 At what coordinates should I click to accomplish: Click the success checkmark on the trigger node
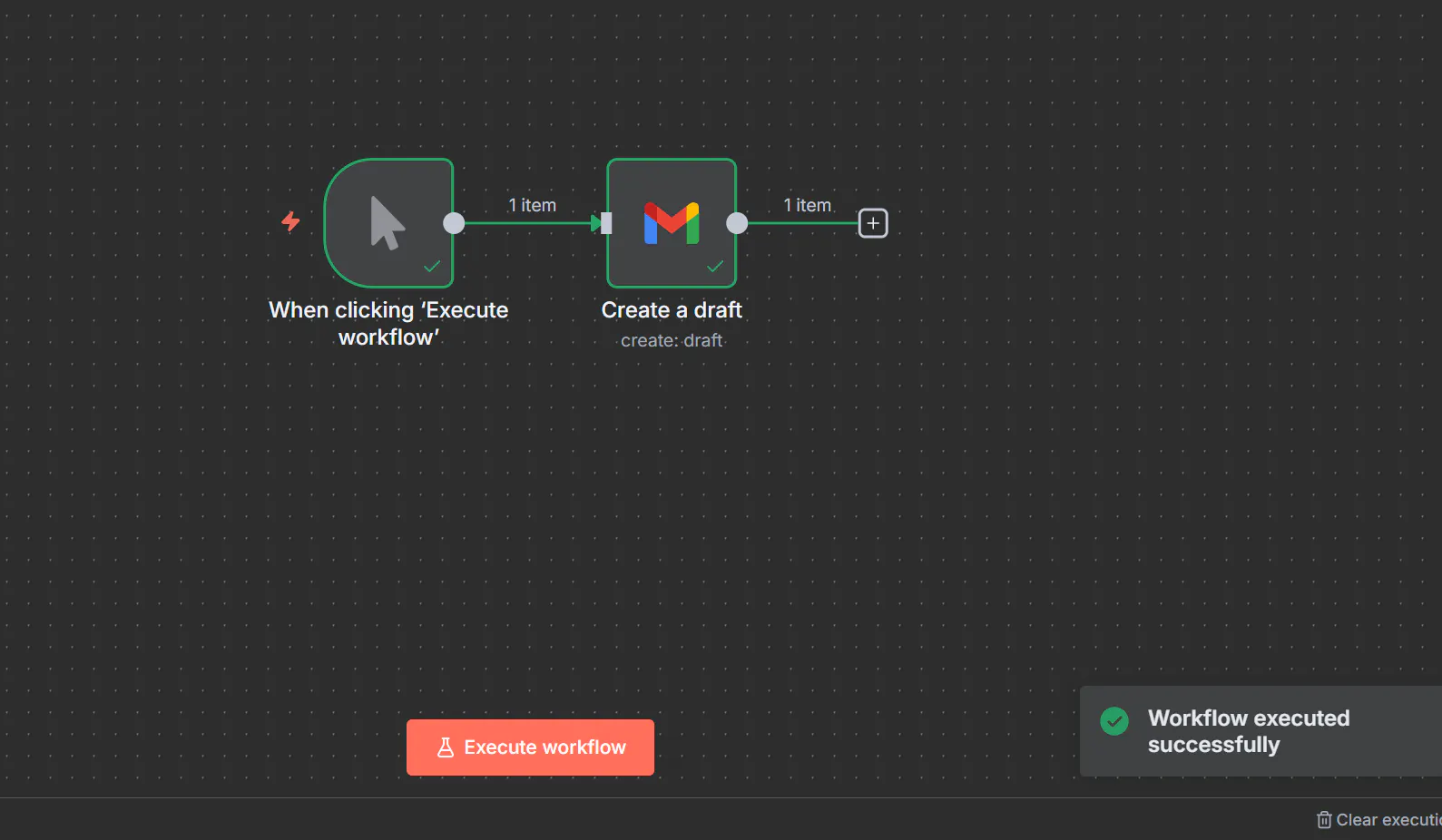(432, 267)
